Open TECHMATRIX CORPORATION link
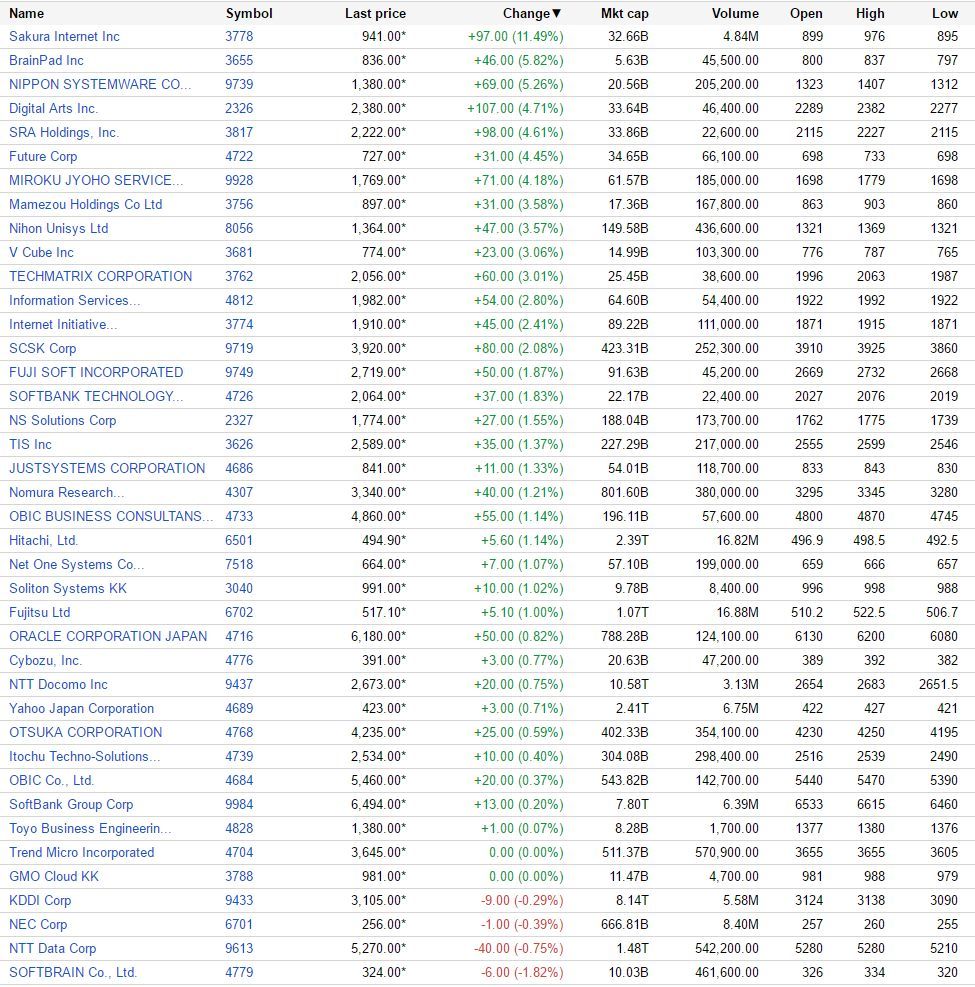The height and width of the screenshot is (987, 975). 100,276
